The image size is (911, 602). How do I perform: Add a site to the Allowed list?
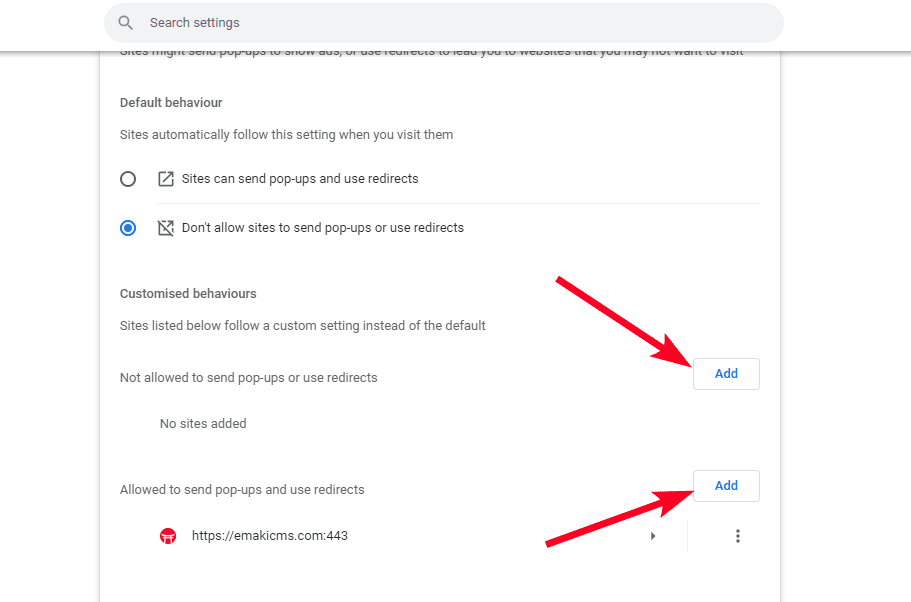pyautogui.click(x=726, y=486)
